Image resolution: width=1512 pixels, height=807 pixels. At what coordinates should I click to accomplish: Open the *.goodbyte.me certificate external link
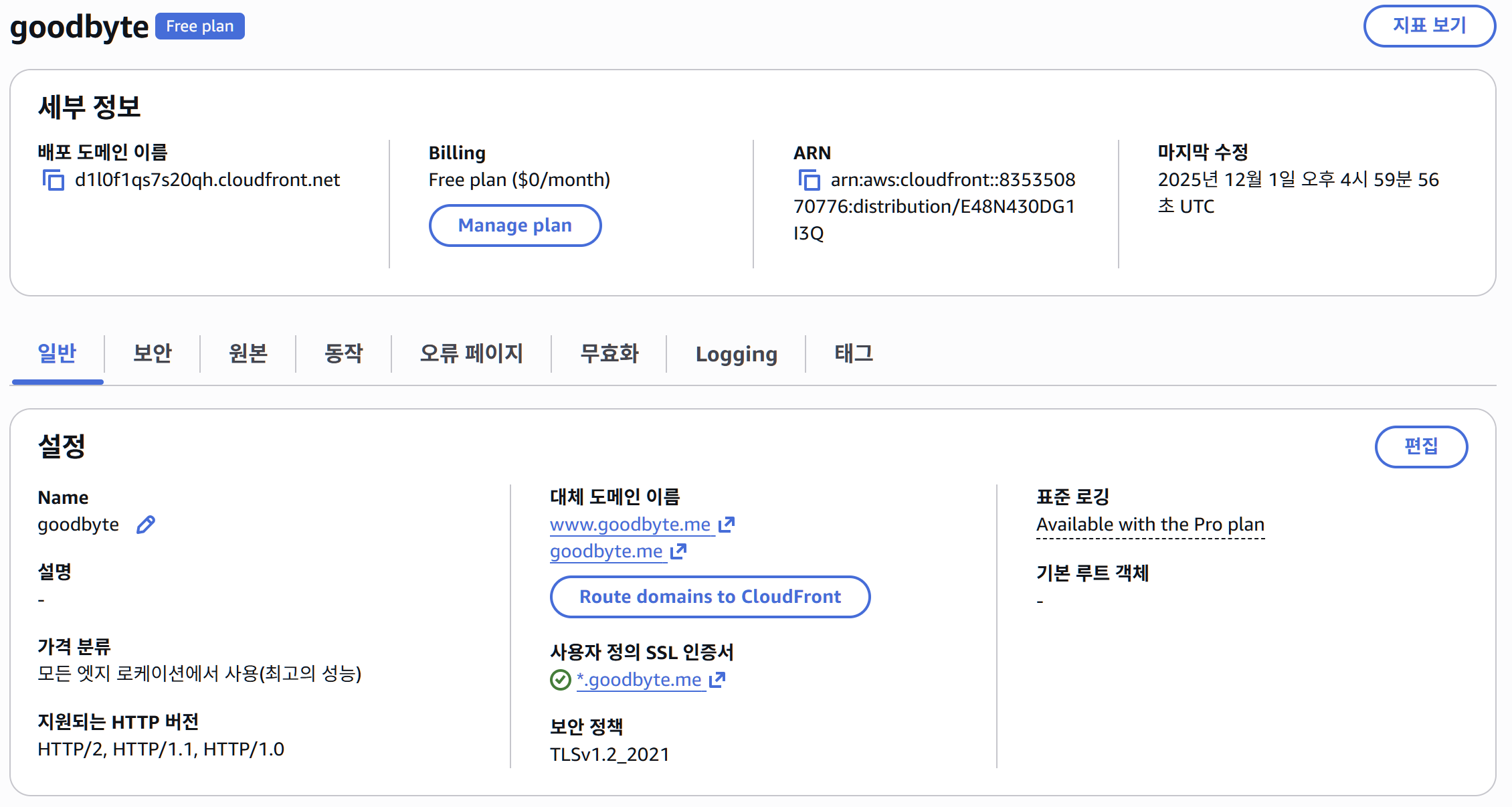[x=717, y=679]
